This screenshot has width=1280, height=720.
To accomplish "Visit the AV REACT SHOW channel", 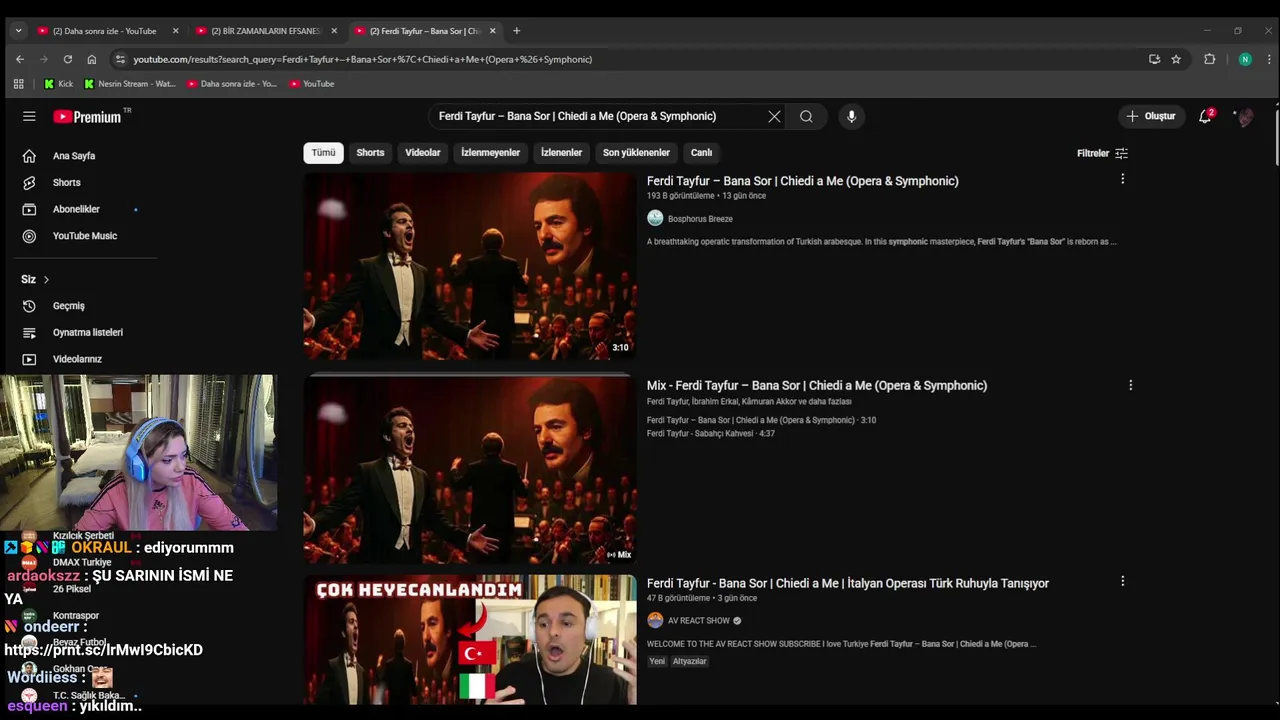I will coord(698,621).
